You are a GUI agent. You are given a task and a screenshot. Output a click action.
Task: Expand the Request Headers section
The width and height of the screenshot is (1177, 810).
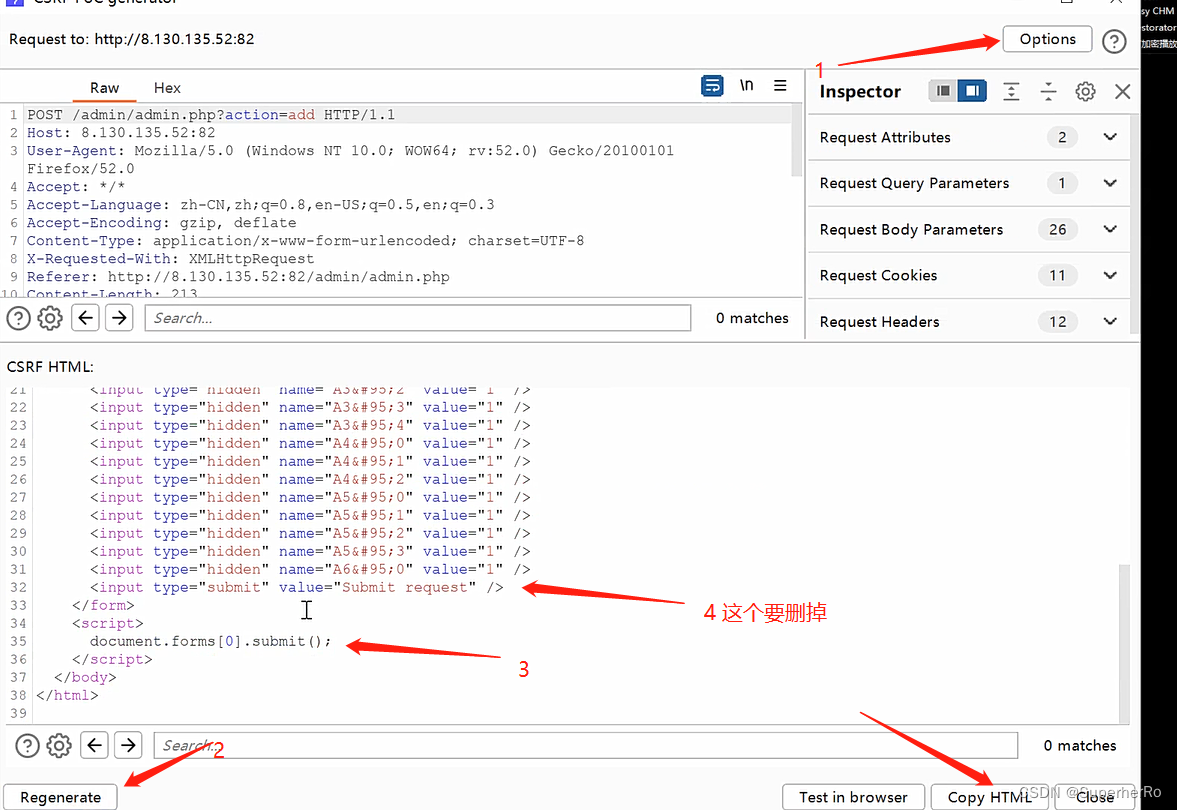[1109, 321]
